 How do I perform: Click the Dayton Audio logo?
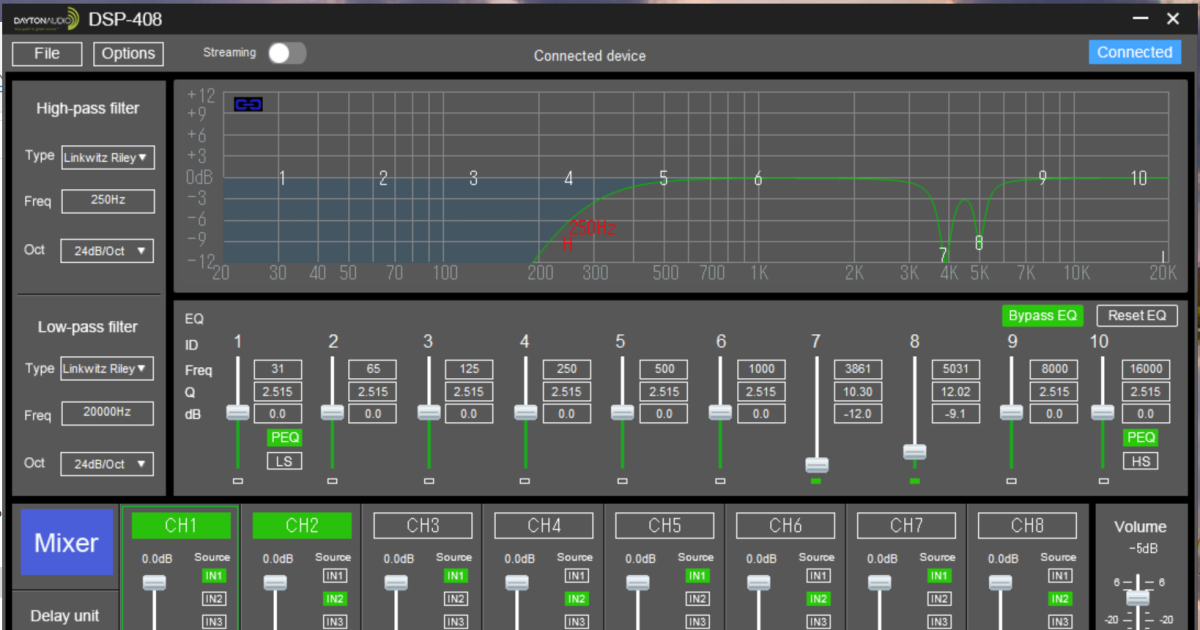point(45,19)
